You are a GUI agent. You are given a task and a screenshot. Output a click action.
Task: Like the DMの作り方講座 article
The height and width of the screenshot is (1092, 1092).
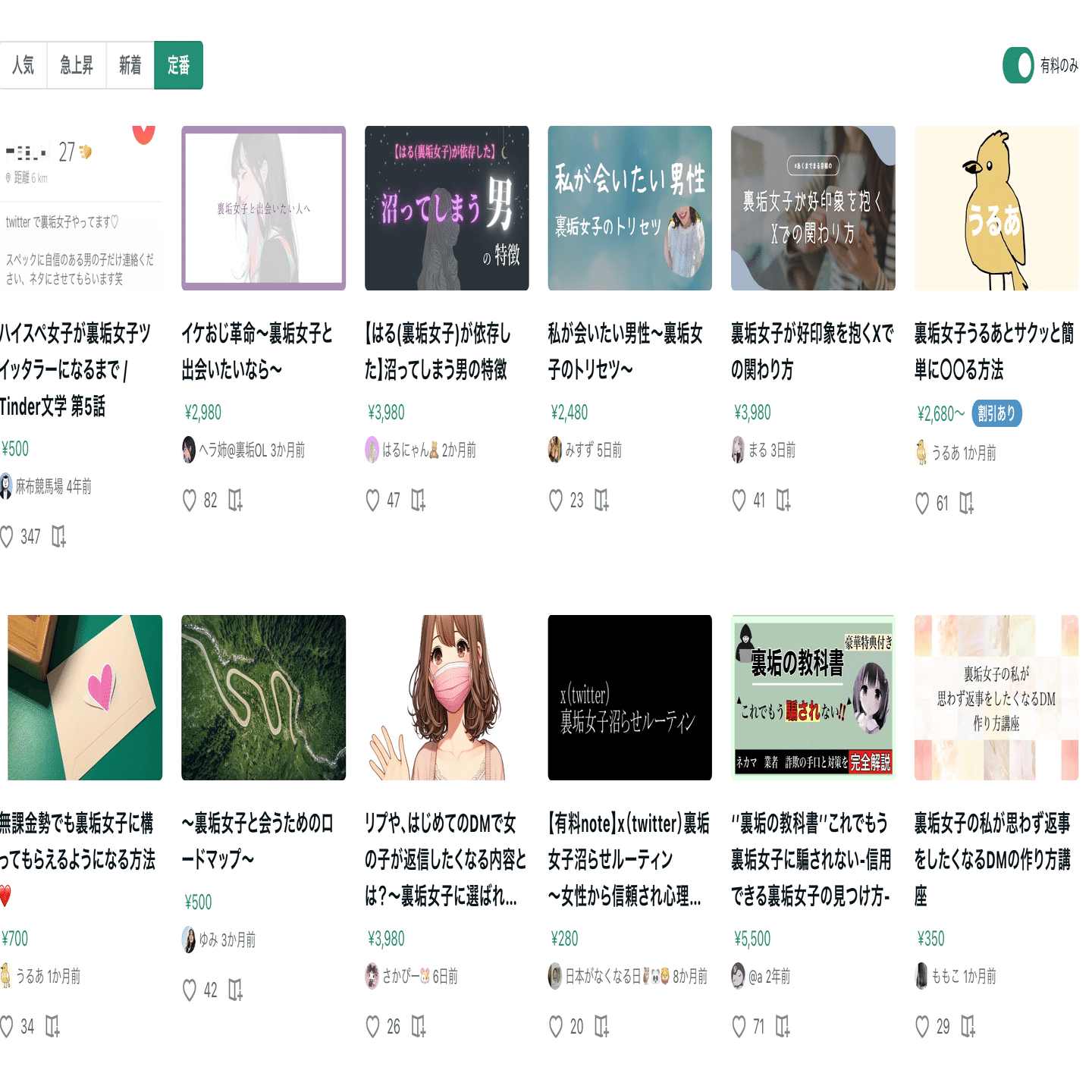point(922,1027)
